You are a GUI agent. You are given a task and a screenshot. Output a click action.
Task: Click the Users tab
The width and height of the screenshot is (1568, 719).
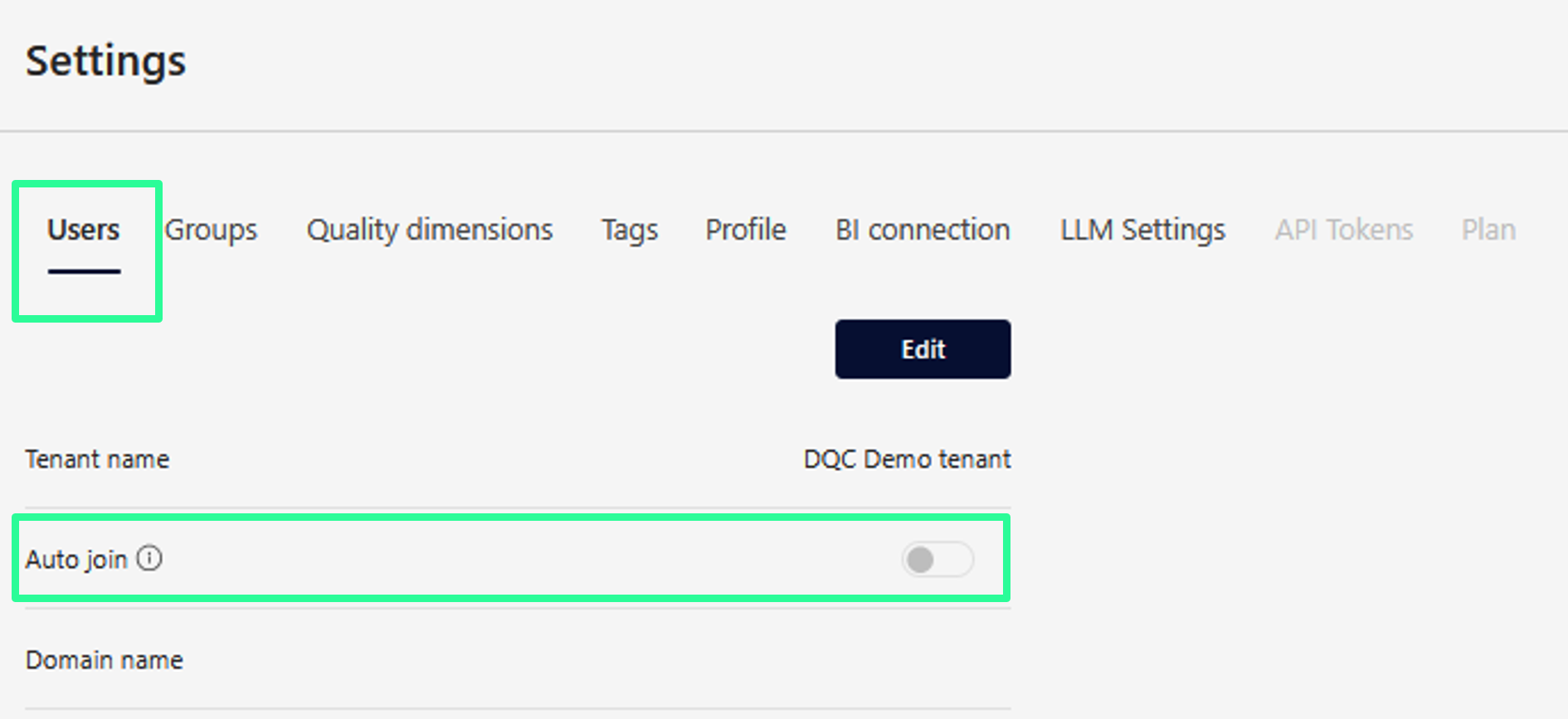[x=84, y=230]
